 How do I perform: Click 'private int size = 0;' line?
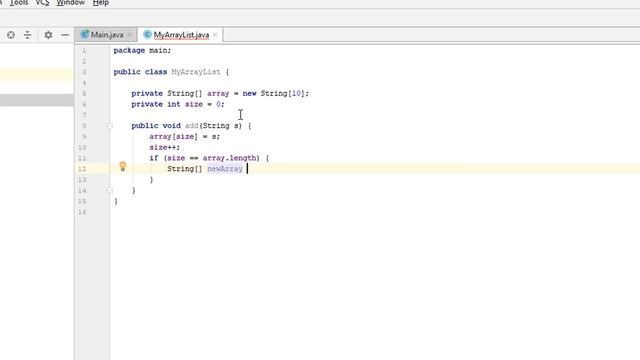(178, 104)
